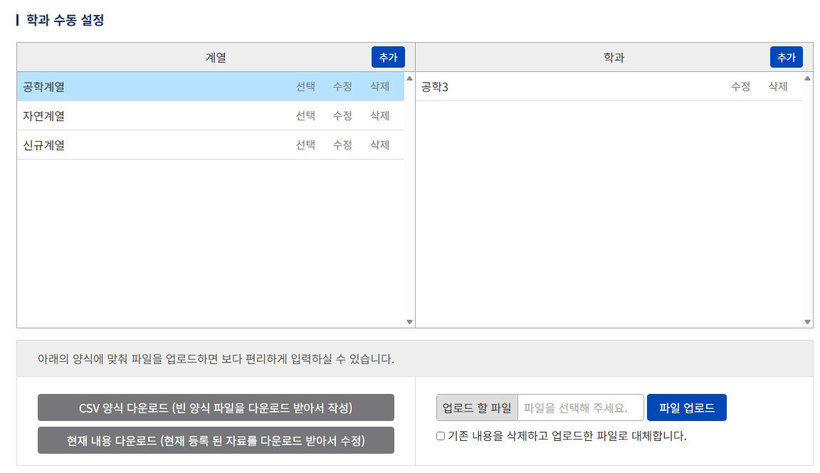The width and height of the screenshot is (820, 473).
Task: Choose 선택 for the 자연계열 row
Action: (x=305, y=116)
